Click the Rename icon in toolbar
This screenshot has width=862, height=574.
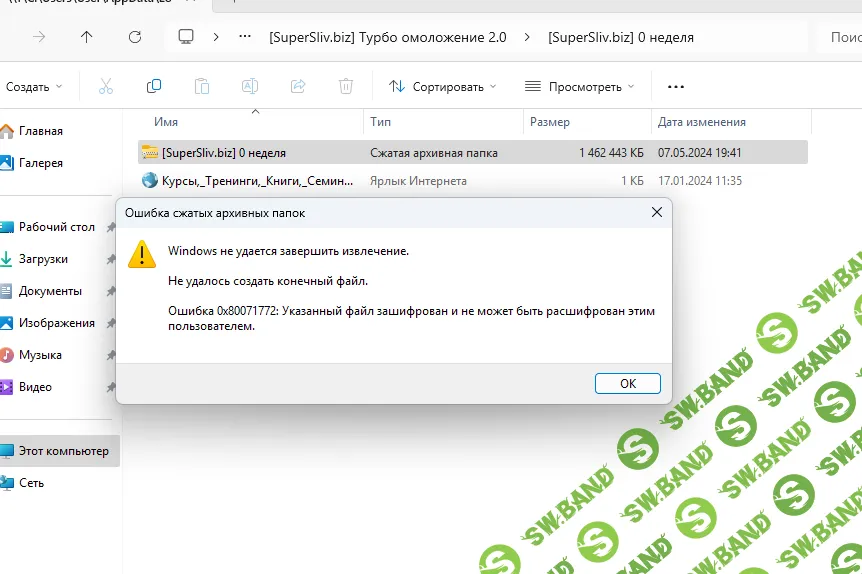250,87
